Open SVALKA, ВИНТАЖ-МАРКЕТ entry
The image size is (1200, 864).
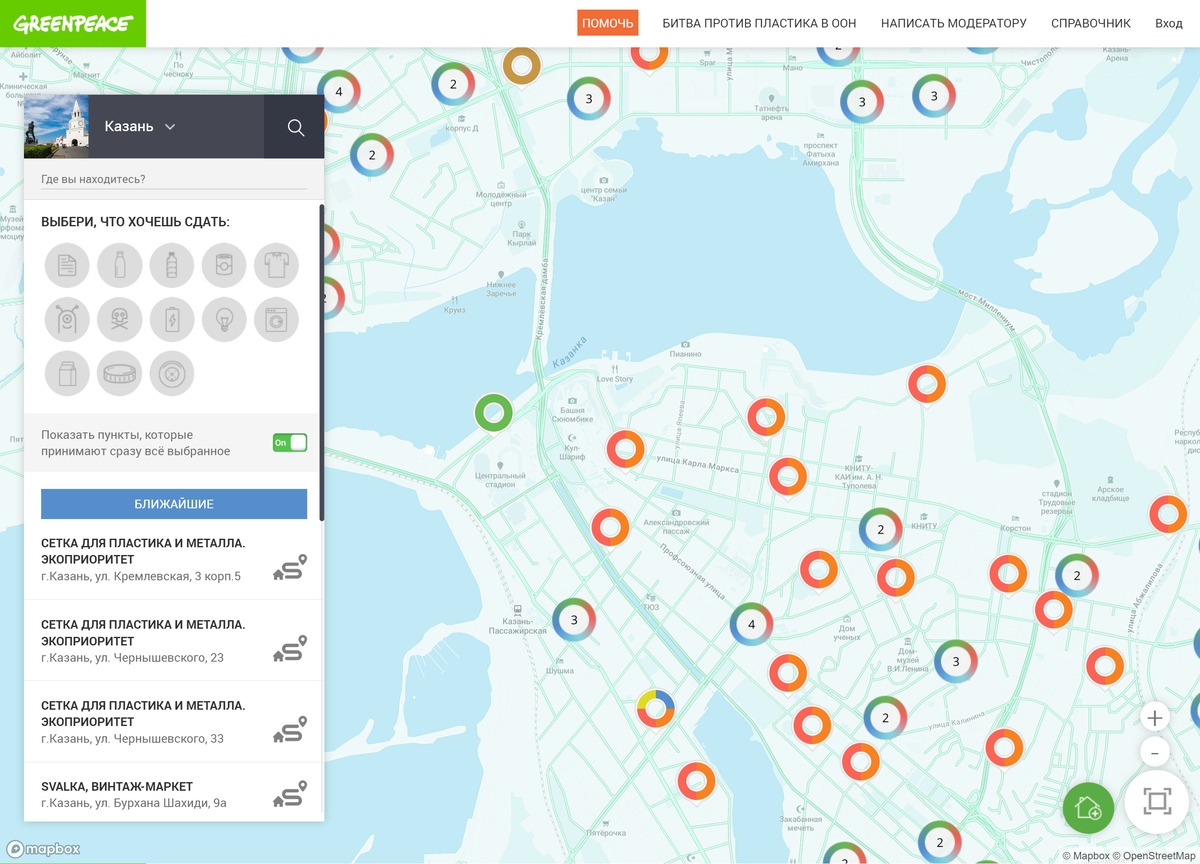click(173, 792)
